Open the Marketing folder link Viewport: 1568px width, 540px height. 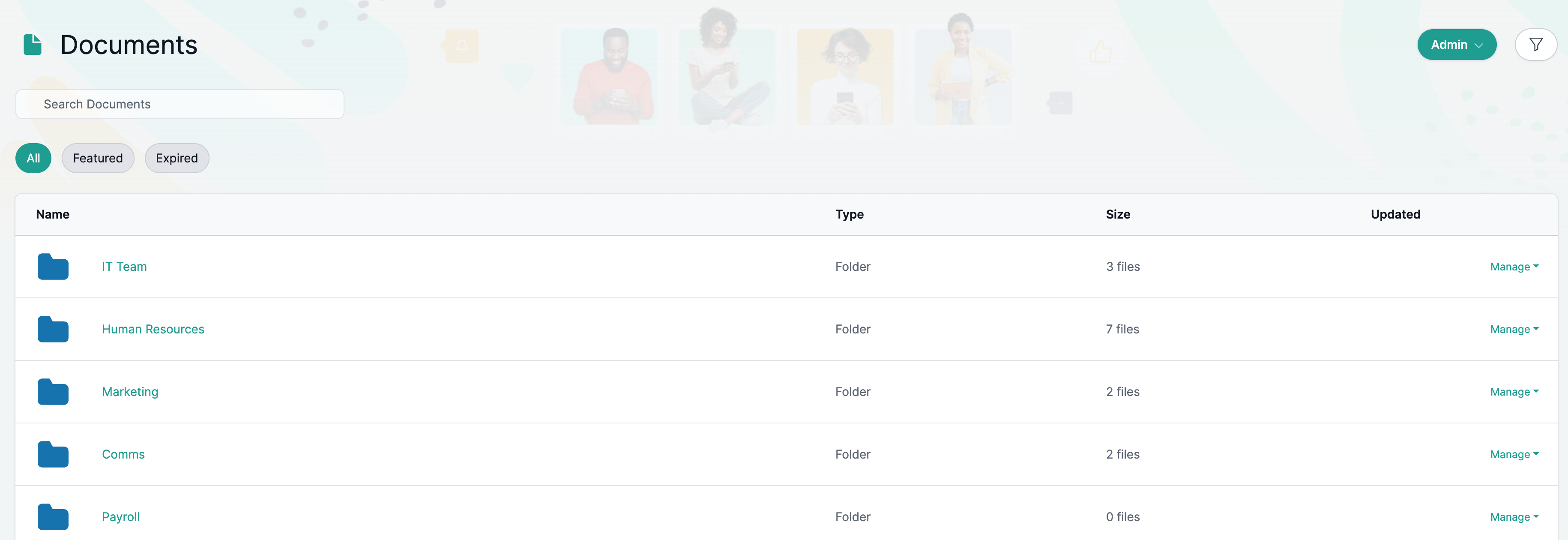(130, 392)
